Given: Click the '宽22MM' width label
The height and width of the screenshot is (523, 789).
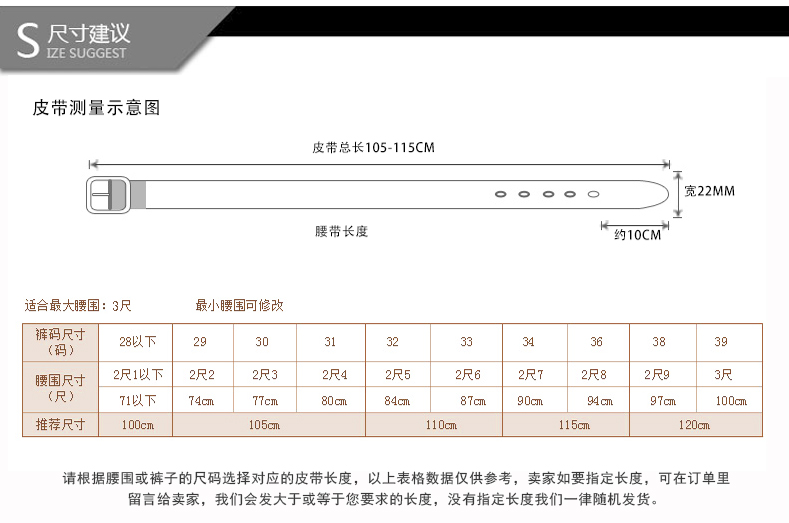Looking at the screenshot, I should (709, 191).
